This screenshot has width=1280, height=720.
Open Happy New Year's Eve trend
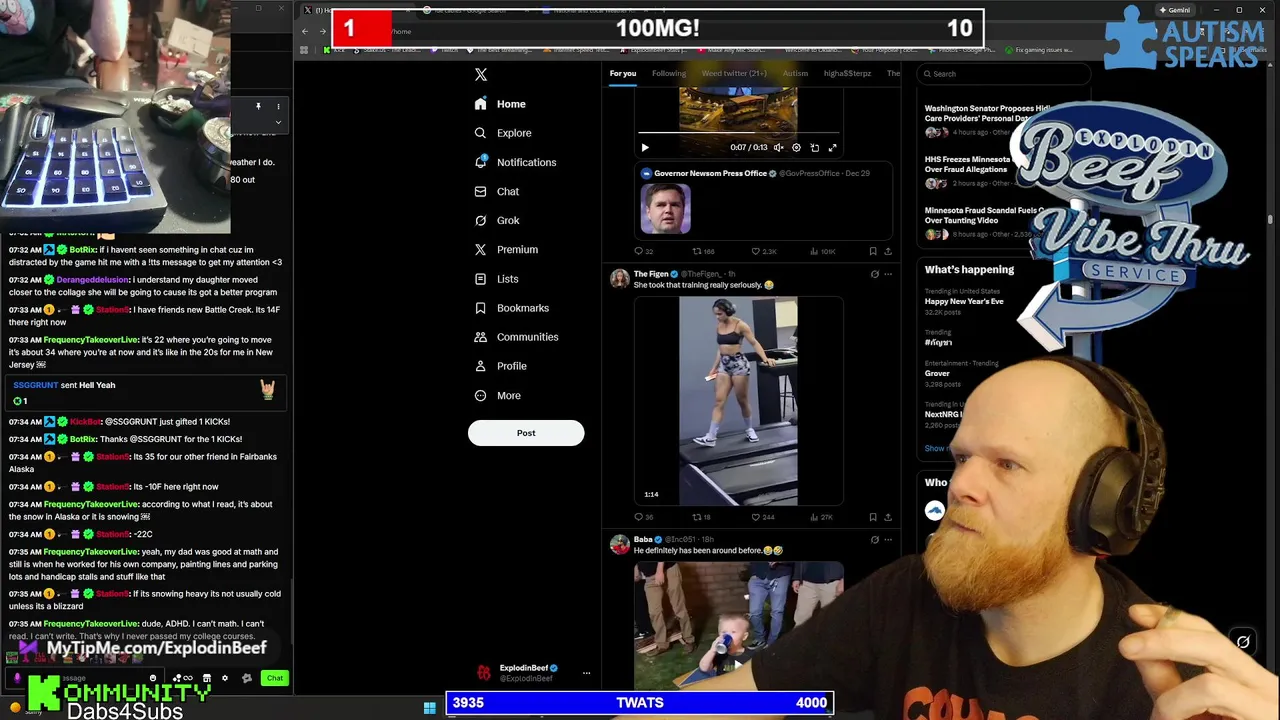964,301
